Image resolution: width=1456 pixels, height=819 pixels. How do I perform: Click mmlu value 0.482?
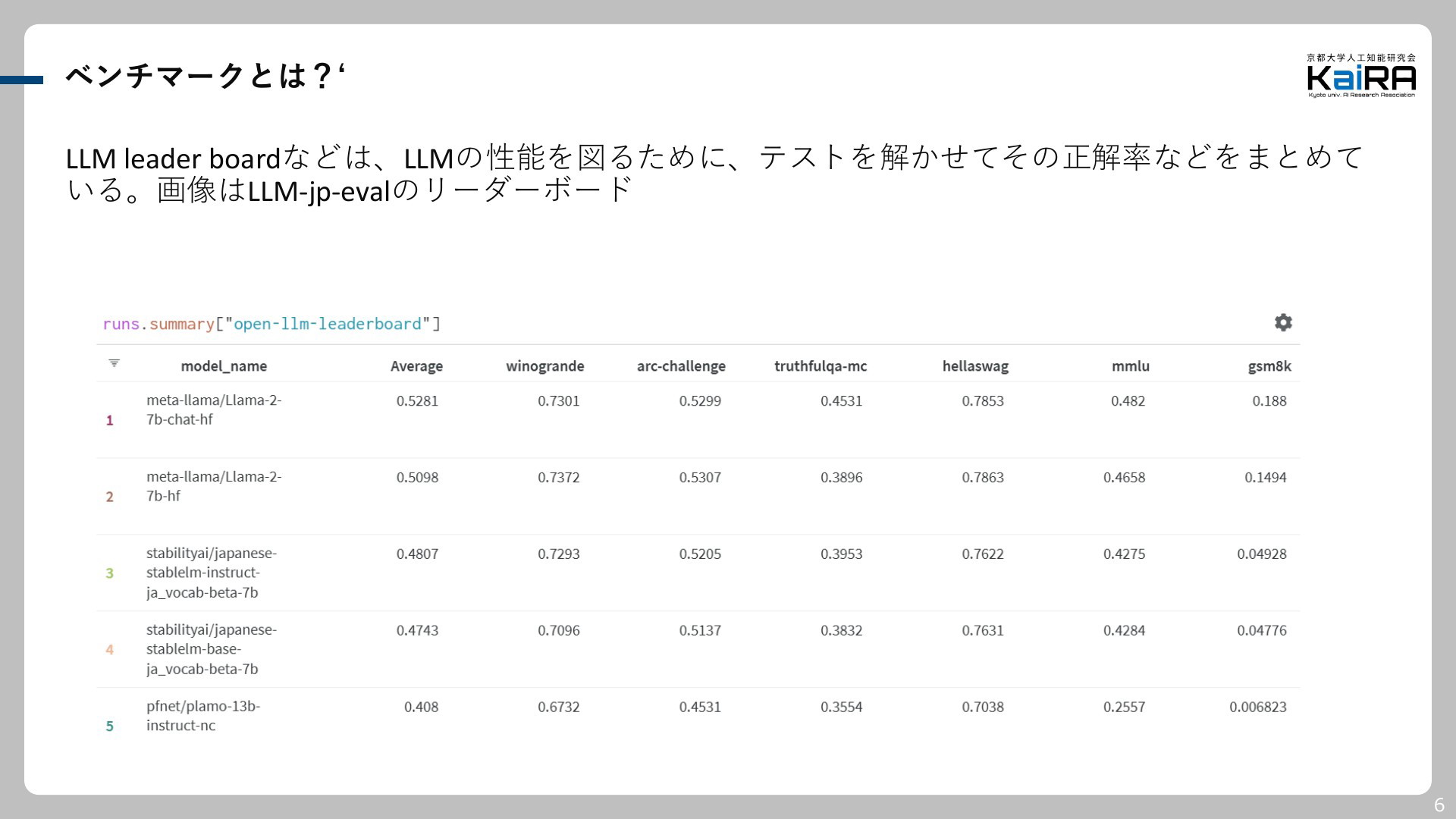tap(1128, 401)
